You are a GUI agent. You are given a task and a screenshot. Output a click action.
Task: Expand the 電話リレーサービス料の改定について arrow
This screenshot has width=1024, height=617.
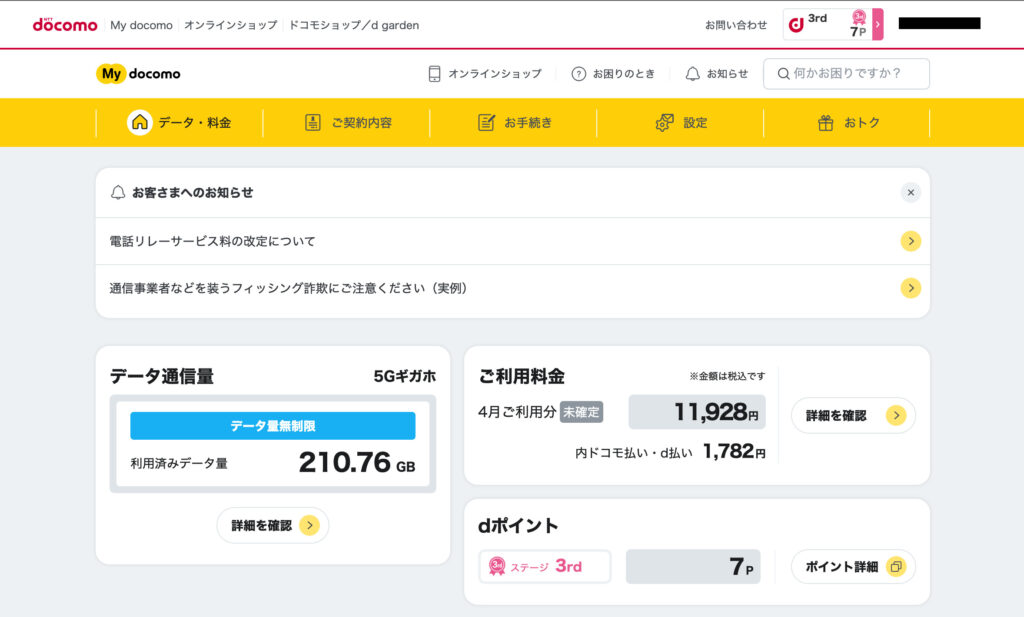pyautogui.click(x=910, y=241)
